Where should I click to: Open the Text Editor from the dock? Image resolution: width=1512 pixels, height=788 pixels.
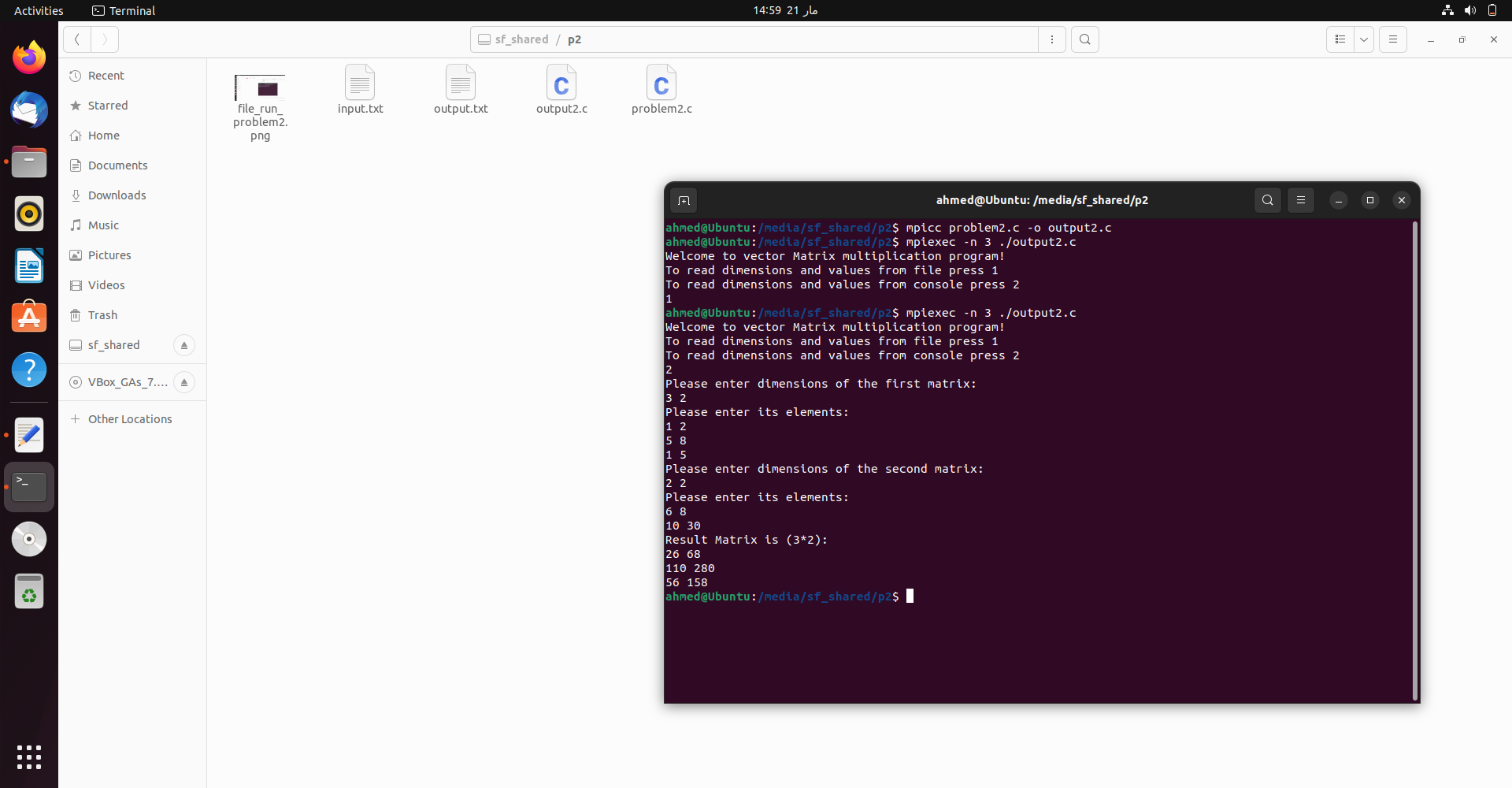pos(29,434)
